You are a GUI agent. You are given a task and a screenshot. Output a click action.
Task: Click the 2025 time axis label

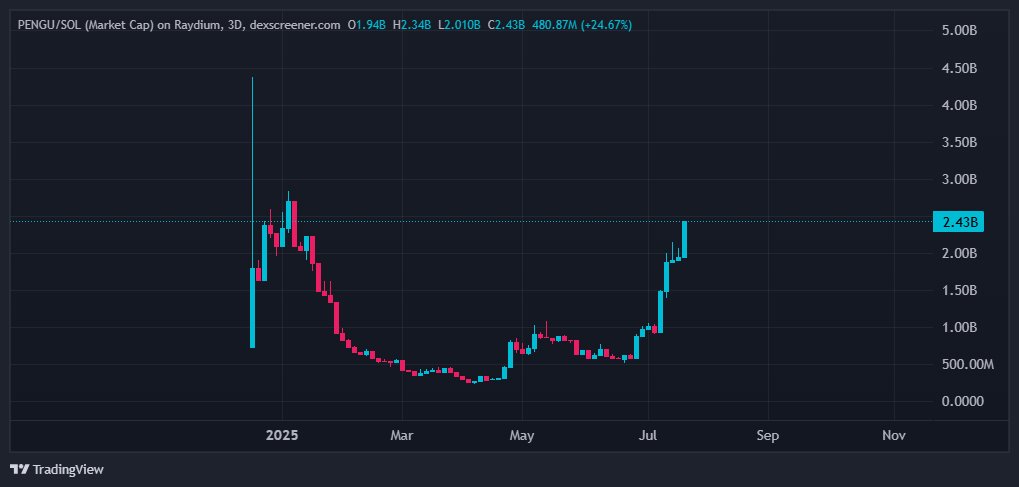282,435
